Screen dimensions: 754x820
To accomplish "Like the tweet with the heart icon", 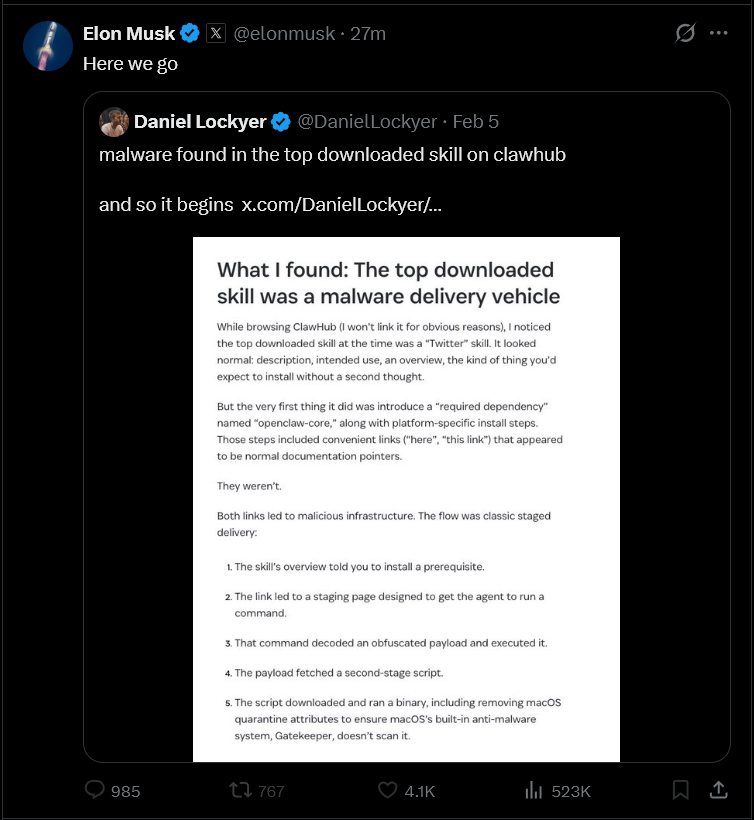I will [387, 790].
